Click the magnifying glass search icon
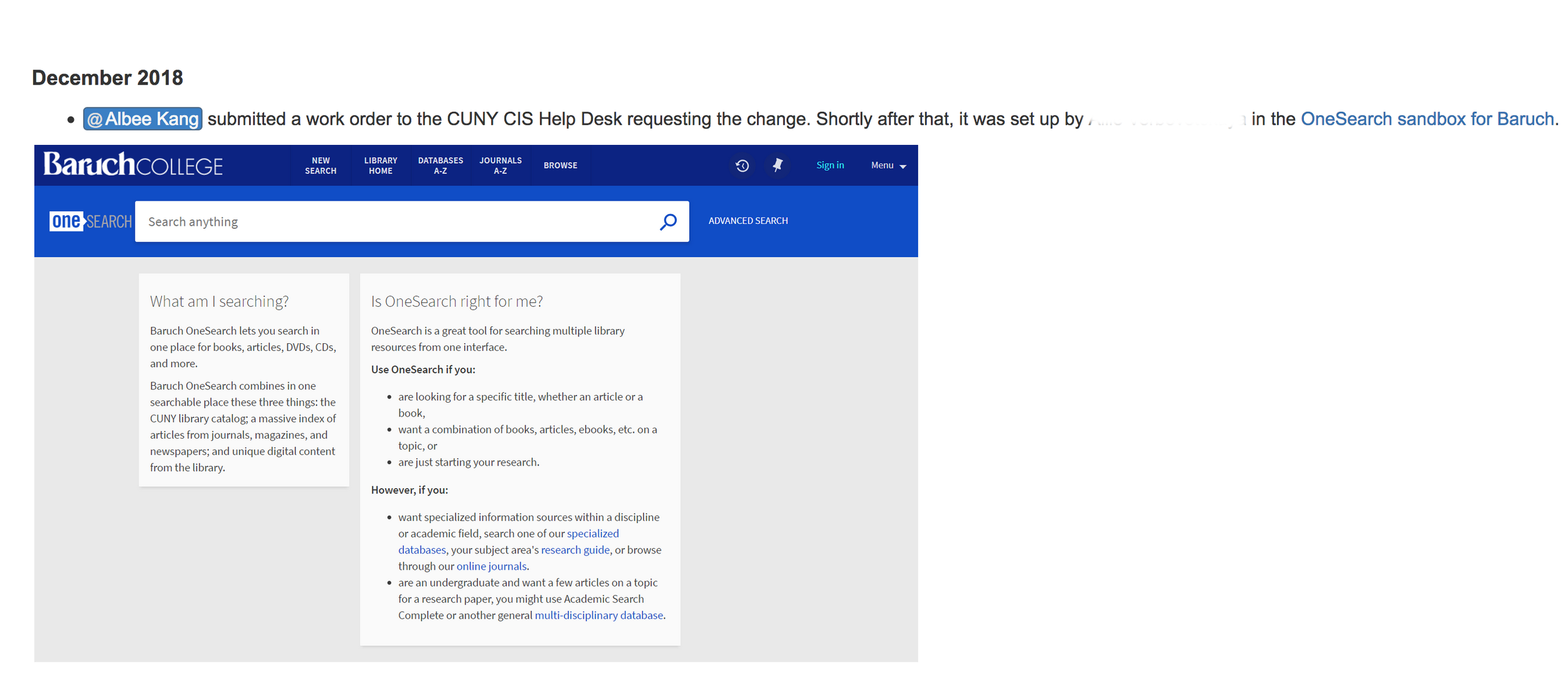1568x697 pixels. click(x=668, y=221)
